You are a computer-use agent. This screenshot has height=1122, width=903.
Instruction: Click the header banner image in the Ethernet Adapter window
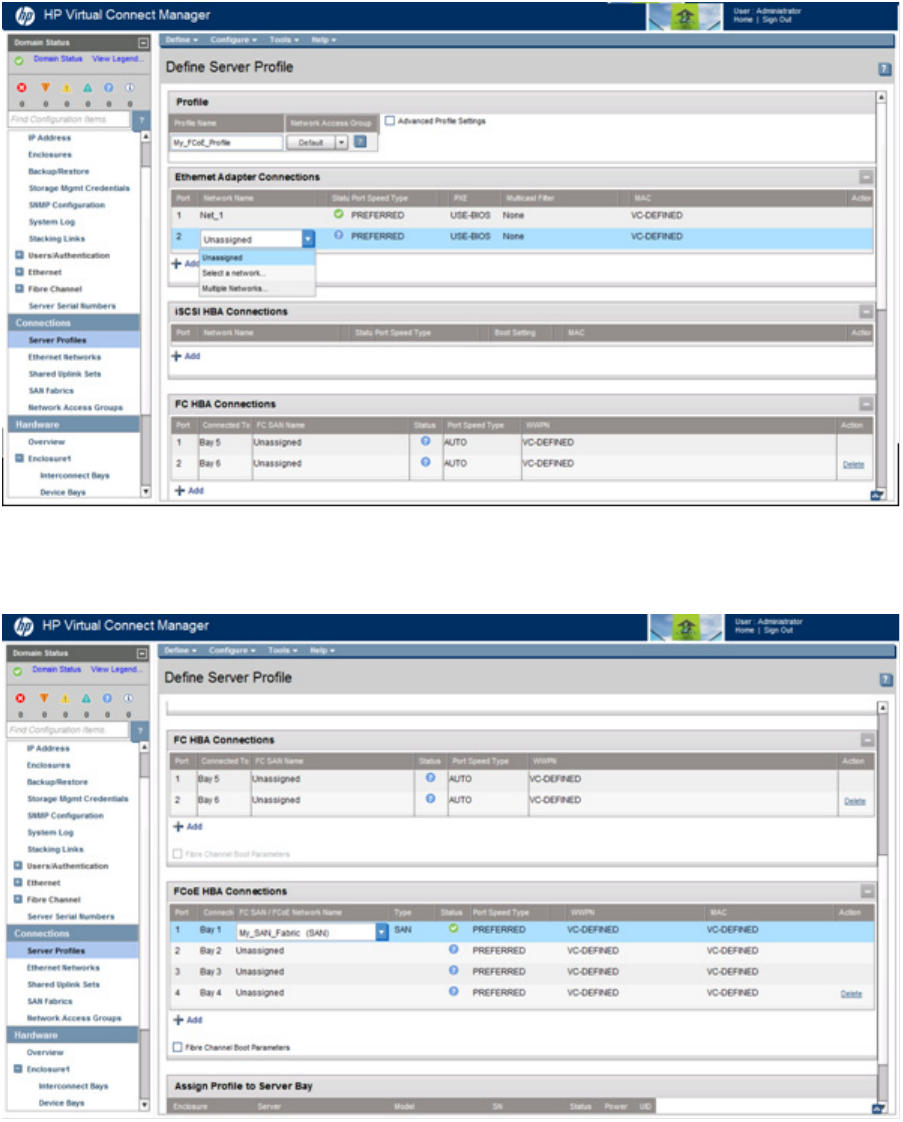point(684,16)
